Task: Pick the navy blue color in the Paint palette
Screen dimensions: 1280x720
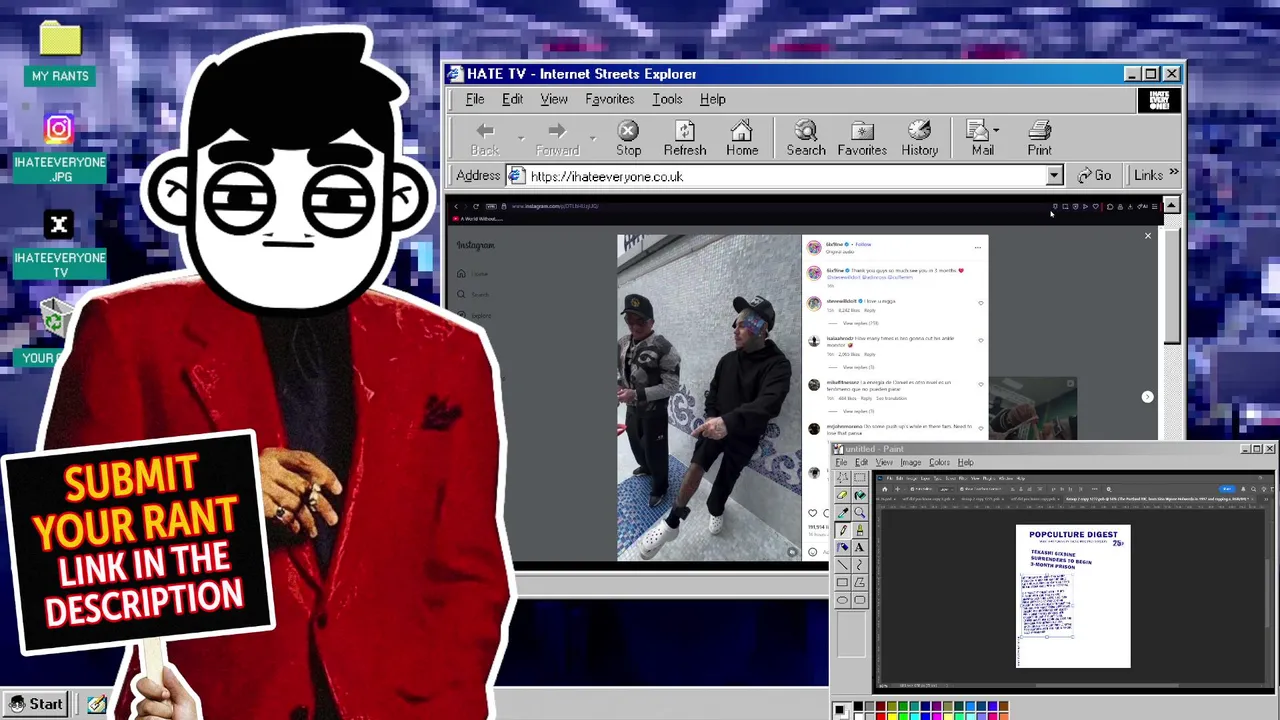Action: (x=926, y=707)
